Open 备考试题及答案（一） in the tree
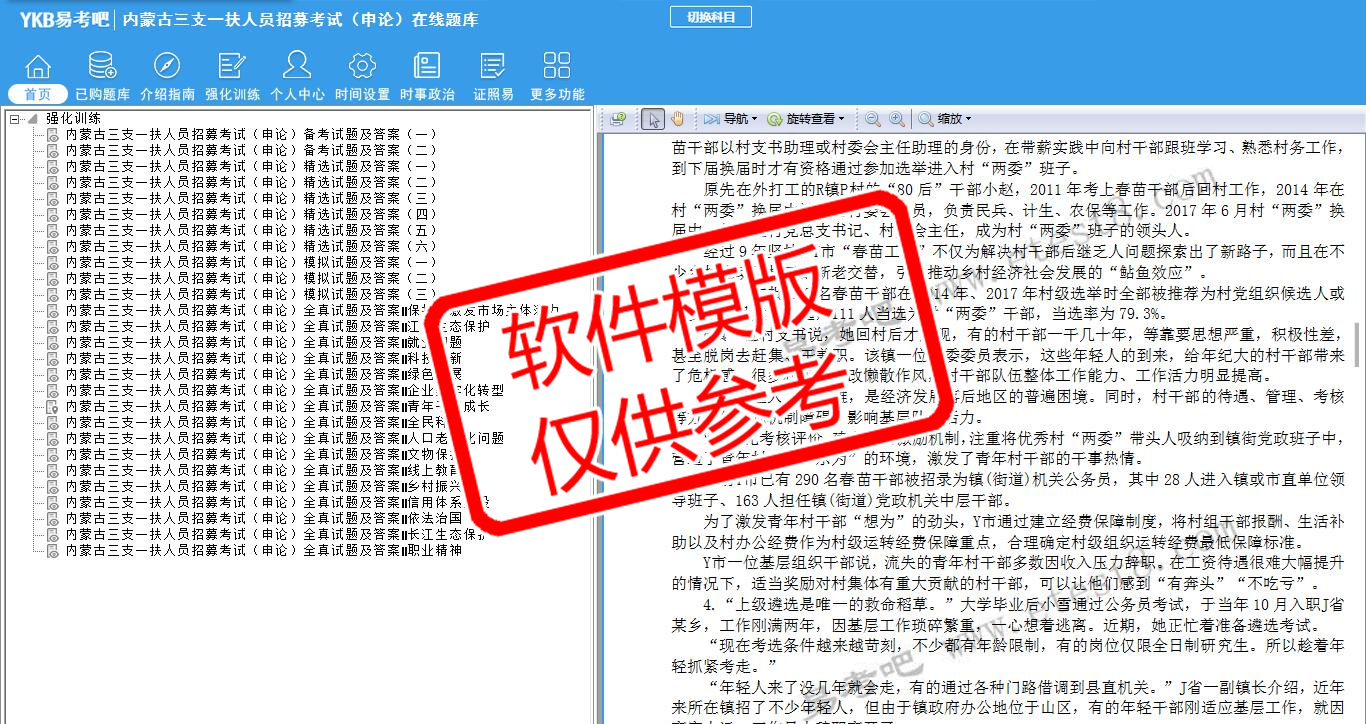The height and width of the screenshot is (724, 1366). point(250,134)
